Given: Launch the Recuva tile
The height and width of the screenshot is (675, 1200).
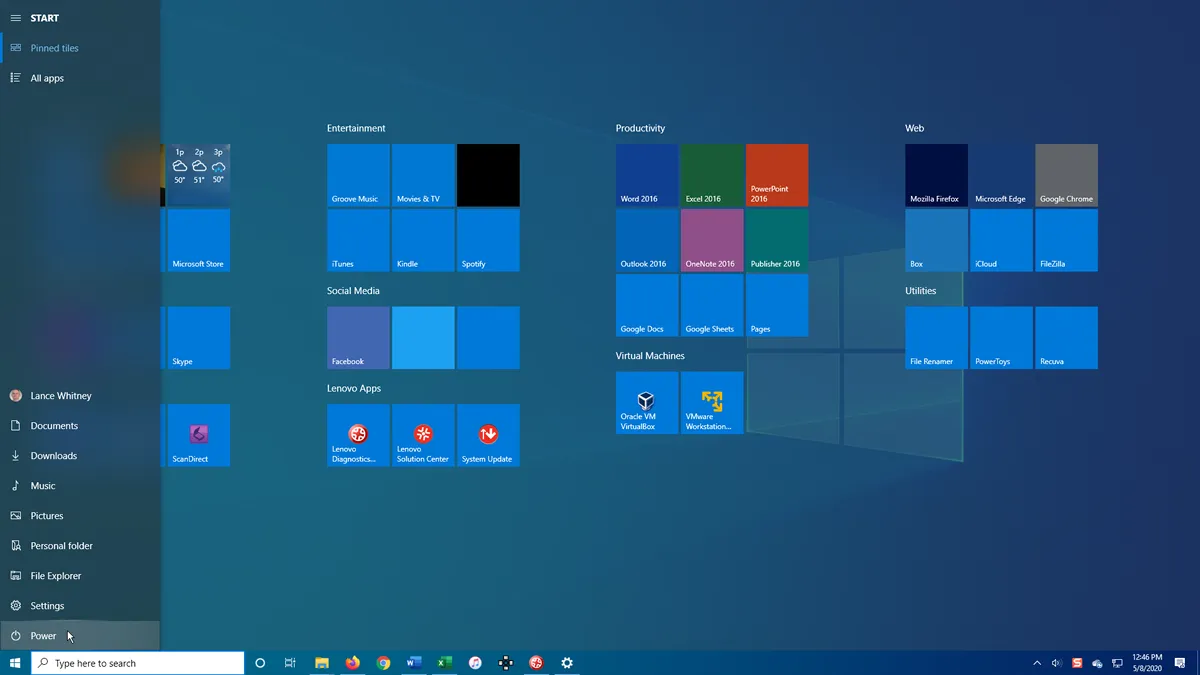Looking at the screenshot, I should (x=1066, y=338).
